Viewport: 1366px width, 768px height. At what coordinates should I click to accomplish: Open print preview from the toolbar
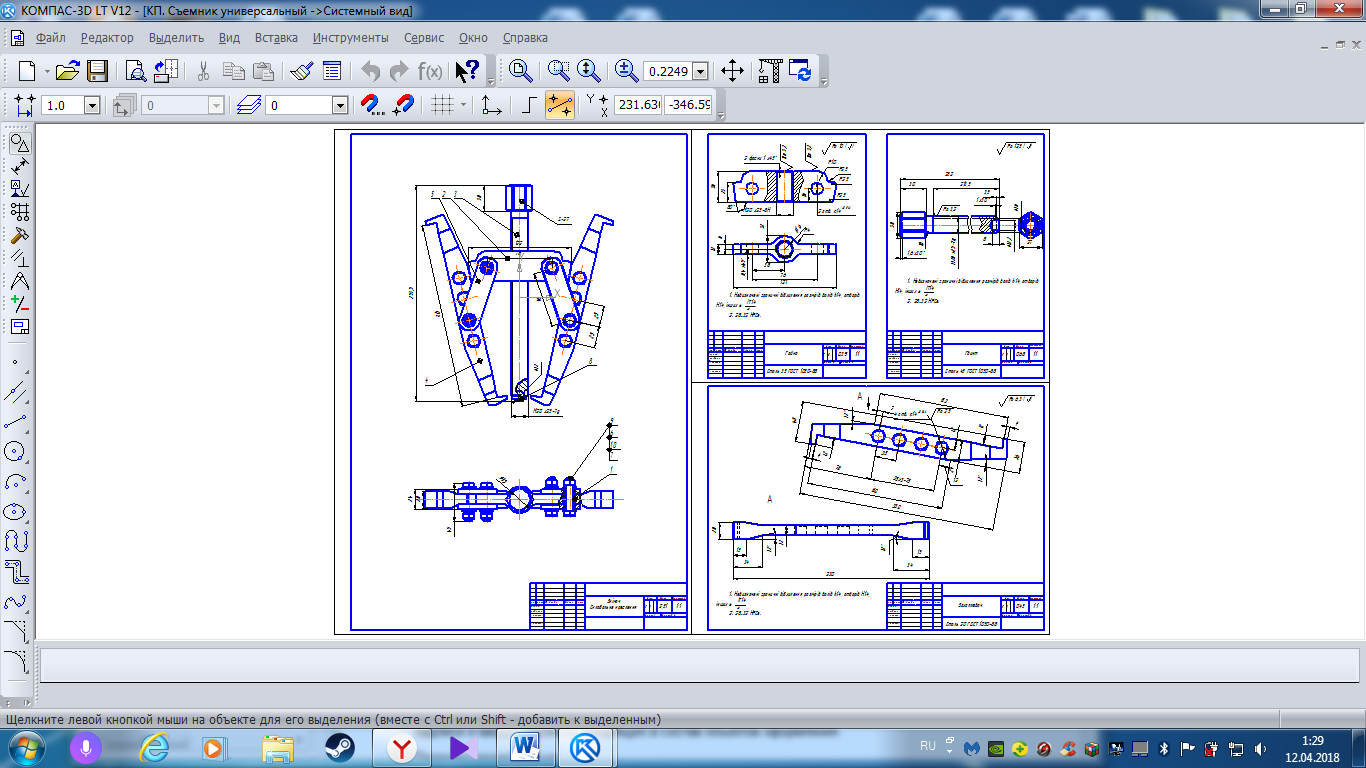click(135, 71)
